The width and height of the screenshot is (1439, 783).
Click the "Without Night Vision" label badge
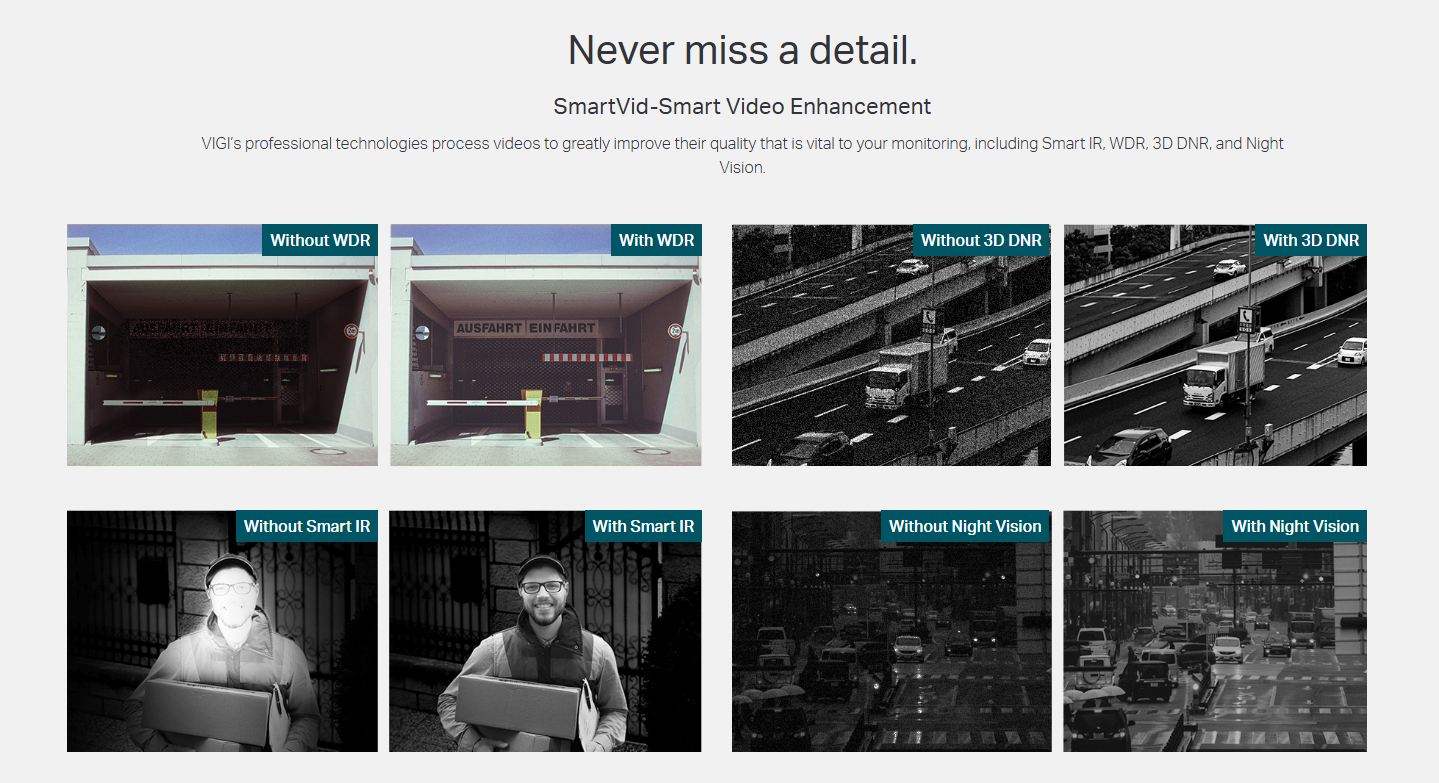[x=965, y=526]
